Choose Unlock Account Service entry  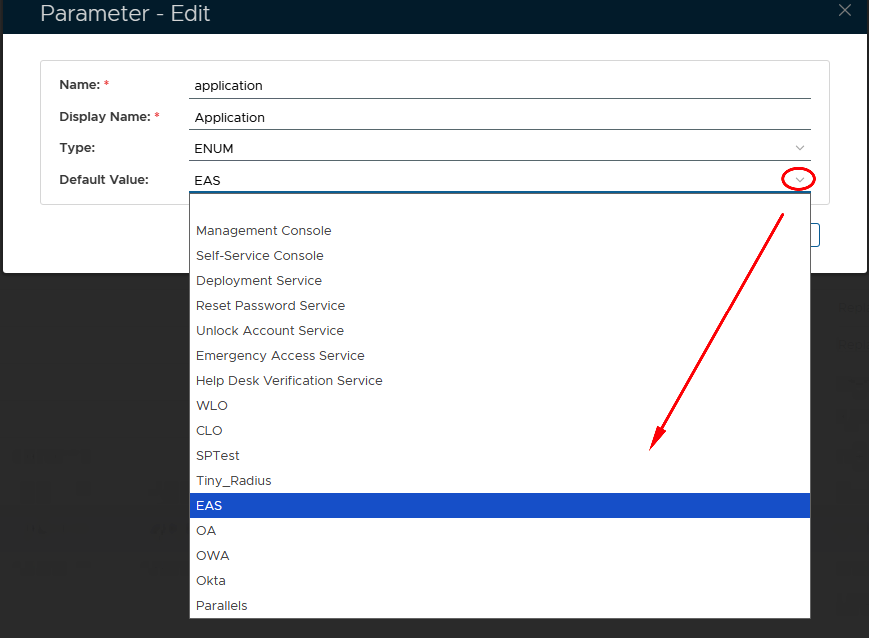pos(270,331)
